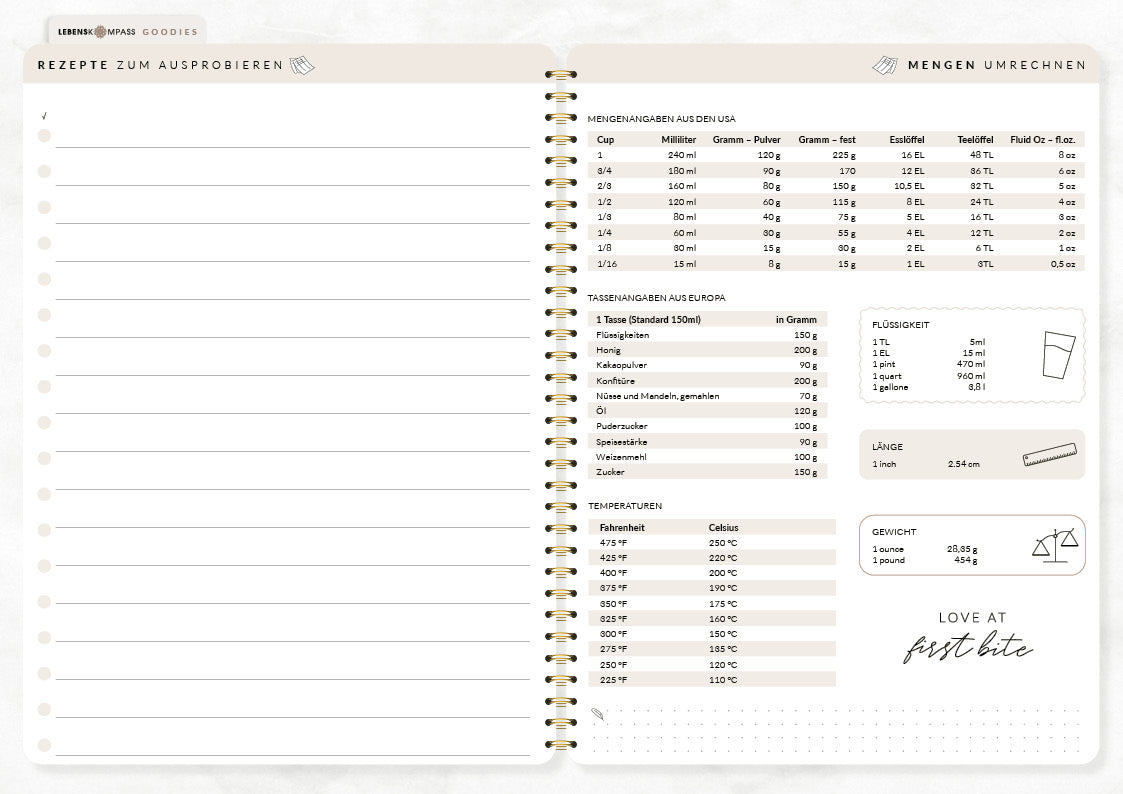The width and height of the screenshot is (1123, 794).
Task: Select the 250 °C temperature cell
Action: click(723, 543)
